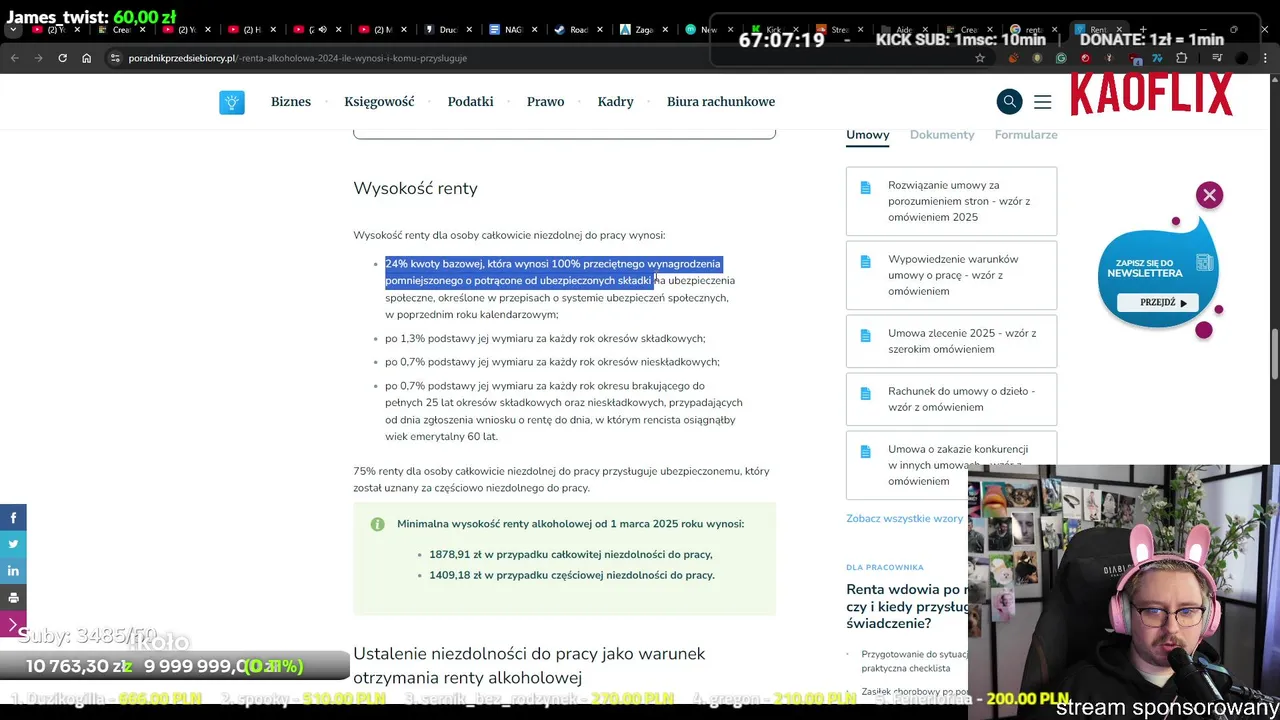Click the PRZEJDŹ newsletter button

coord(1157,303)
